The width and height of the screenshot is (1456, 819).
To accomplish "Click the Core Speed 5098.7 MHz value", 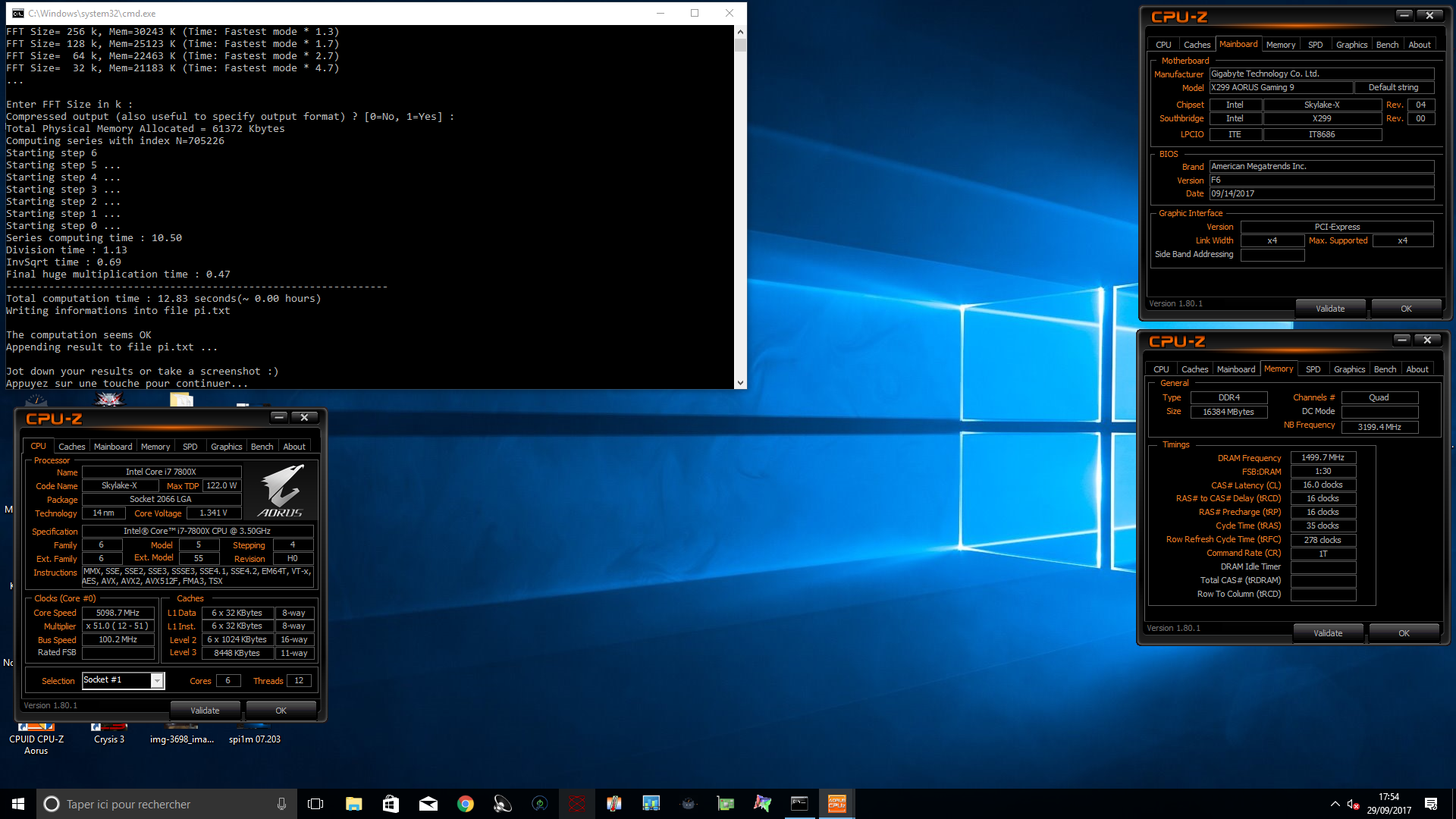I will point(118,613).
